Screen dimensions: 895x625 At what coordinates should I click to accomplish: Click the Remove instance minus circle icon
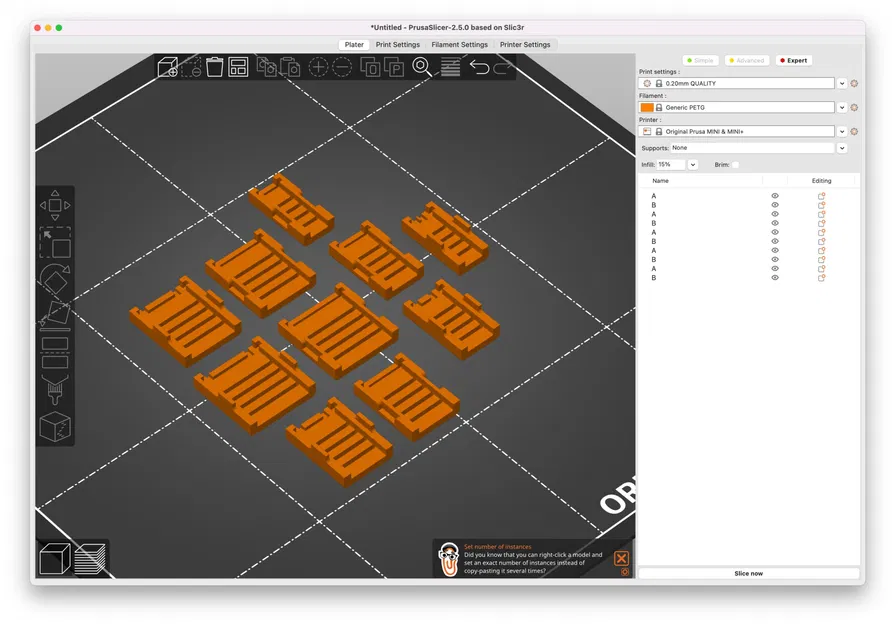pyautogui.click(x=342, y=67)
